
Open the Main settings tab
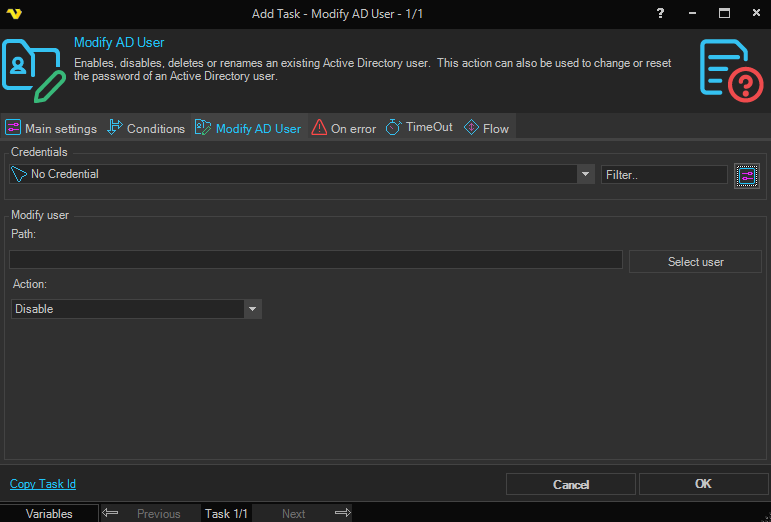pyautogui.click(x=51, y=128)
